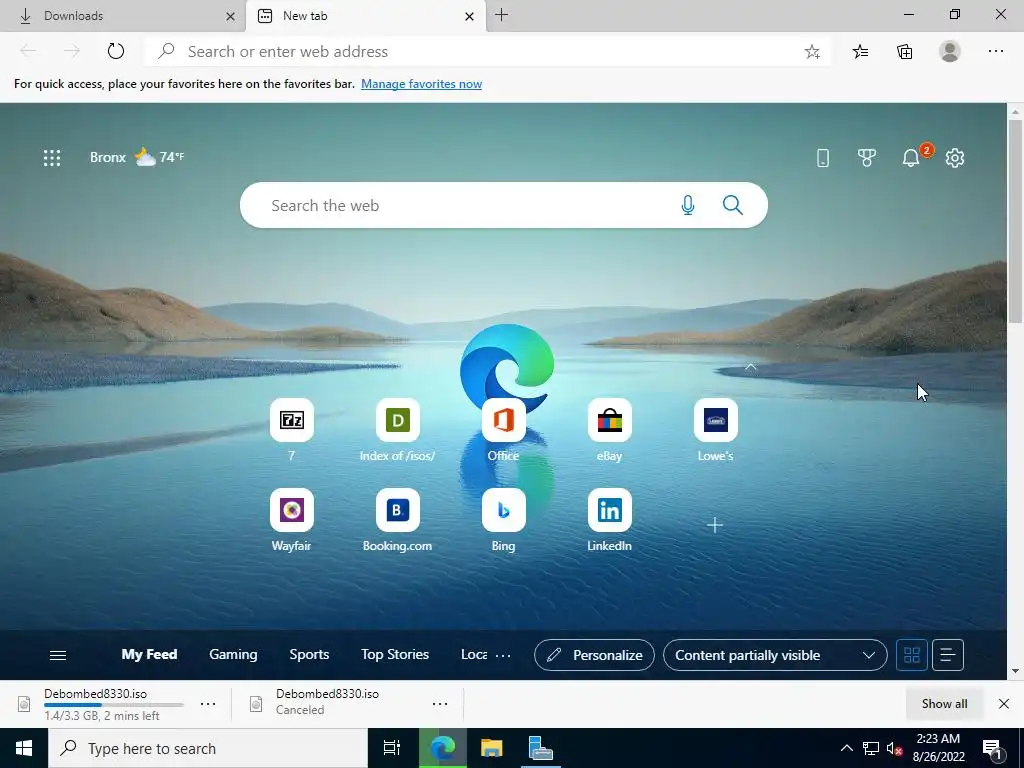The image size is (1024, 768).
Task: Open the Bing quick link tile
Action: [x=504, y=510]
